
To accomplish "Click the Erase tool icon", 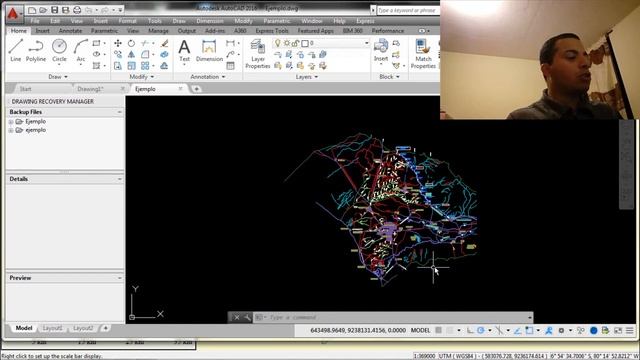I will [x=164, y=43].
